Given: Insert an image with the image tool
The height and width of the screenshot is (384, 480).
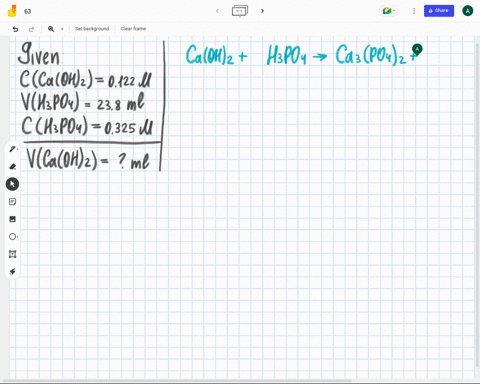Looking at the screenshot, I should [x=12, y=219].
